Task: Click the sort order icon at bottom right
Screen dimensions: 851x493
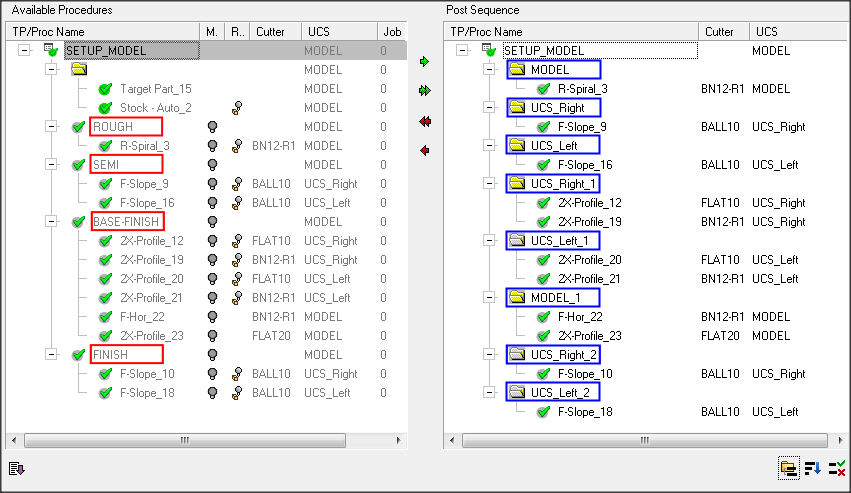Action: click(x=812, y=469)
